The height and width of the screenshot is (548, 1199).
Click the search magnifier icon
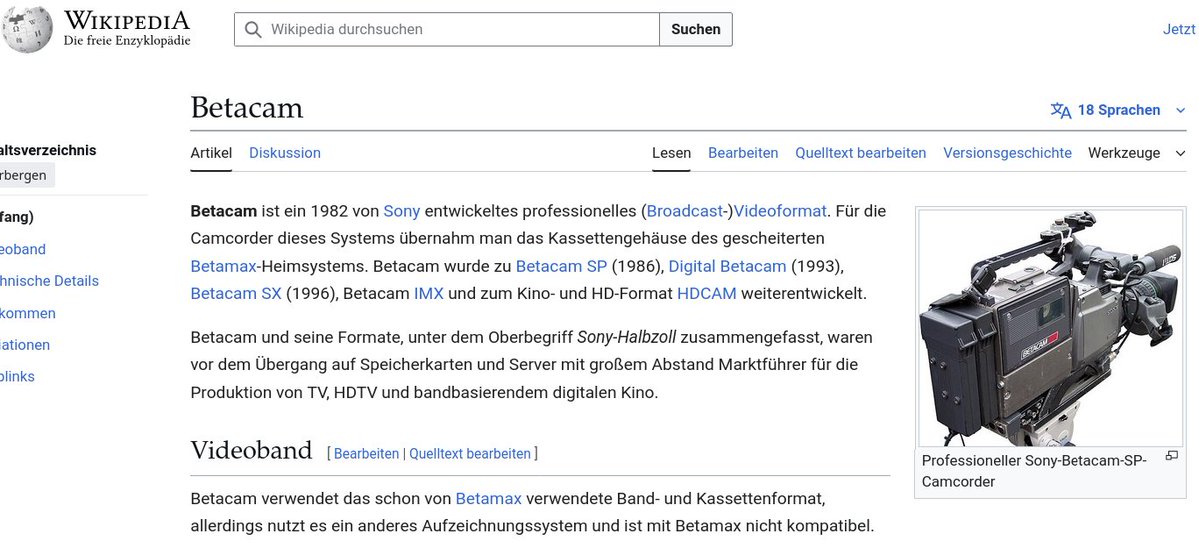[x=253, y=29]
